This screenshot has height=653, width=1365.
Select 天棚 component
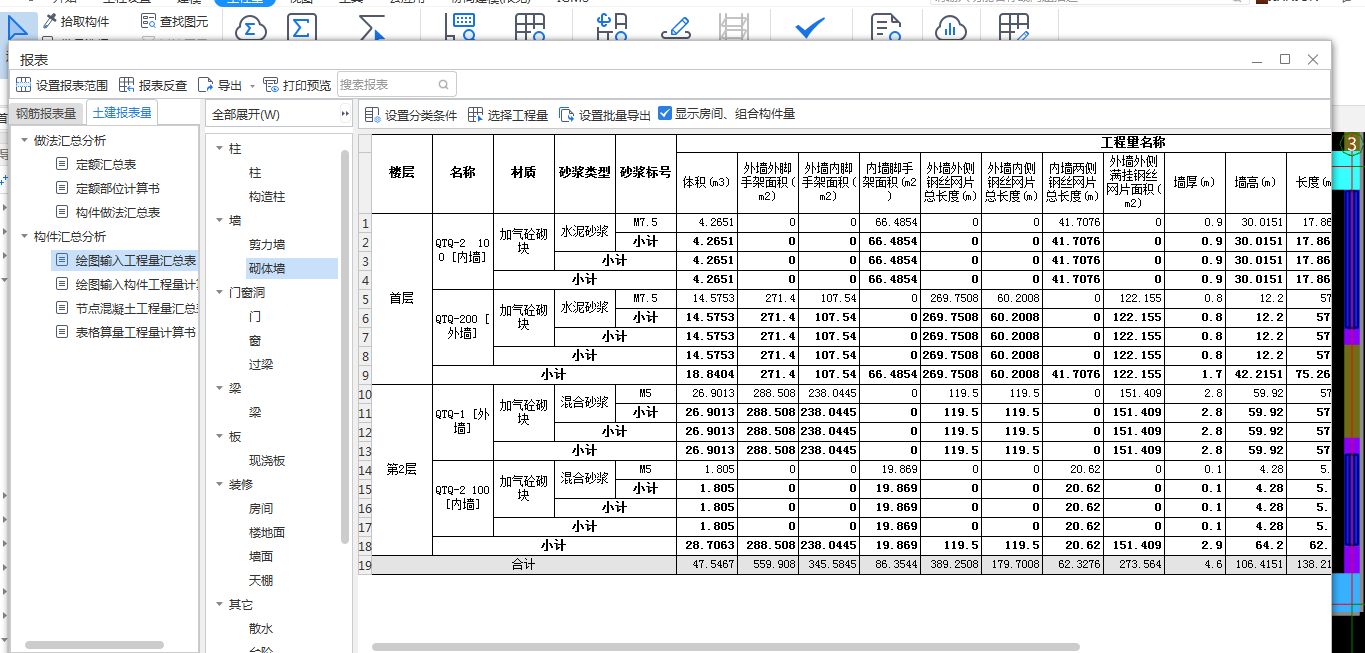pos(261,580)
